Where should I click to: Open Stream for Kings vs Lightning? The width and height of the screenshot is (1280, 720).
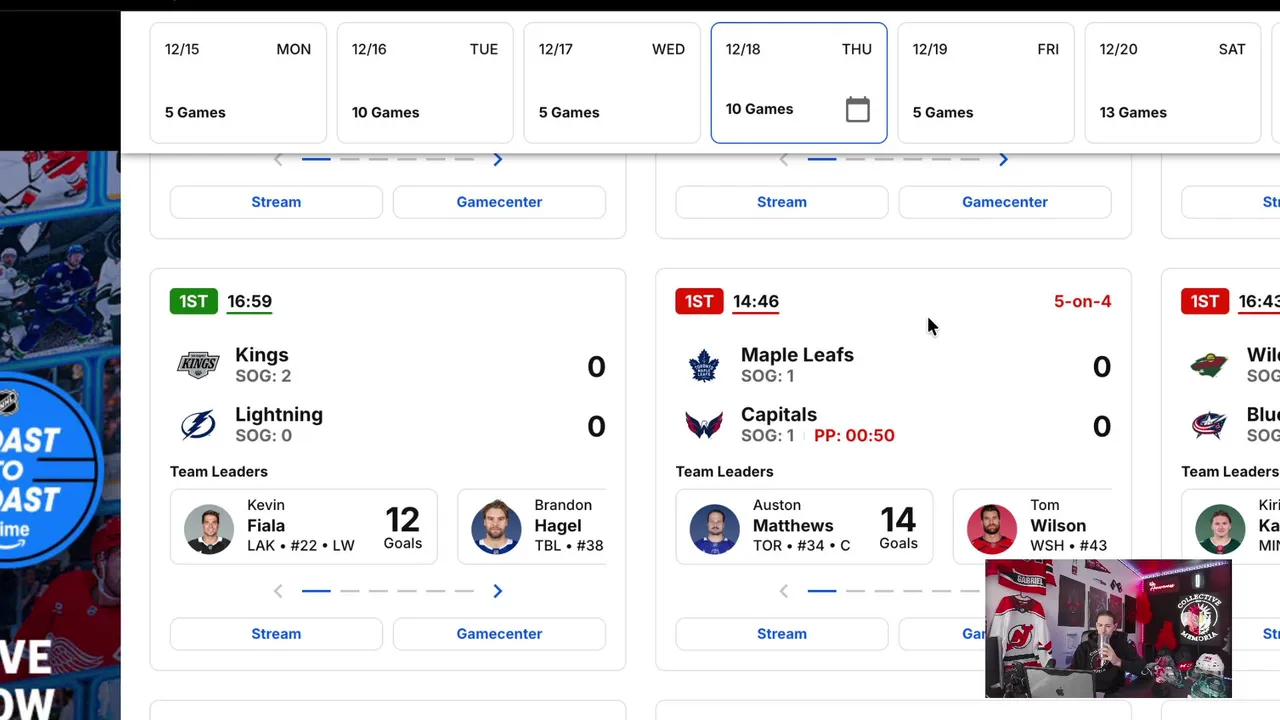coord(276,634)
